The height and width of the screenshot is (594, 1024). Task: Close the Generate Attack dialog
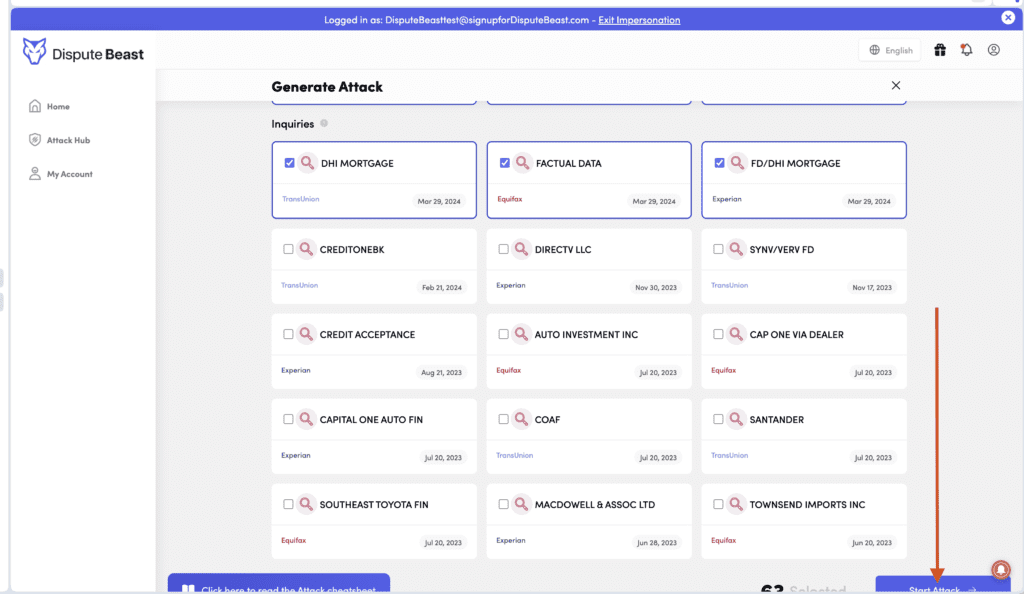(896, 86)
